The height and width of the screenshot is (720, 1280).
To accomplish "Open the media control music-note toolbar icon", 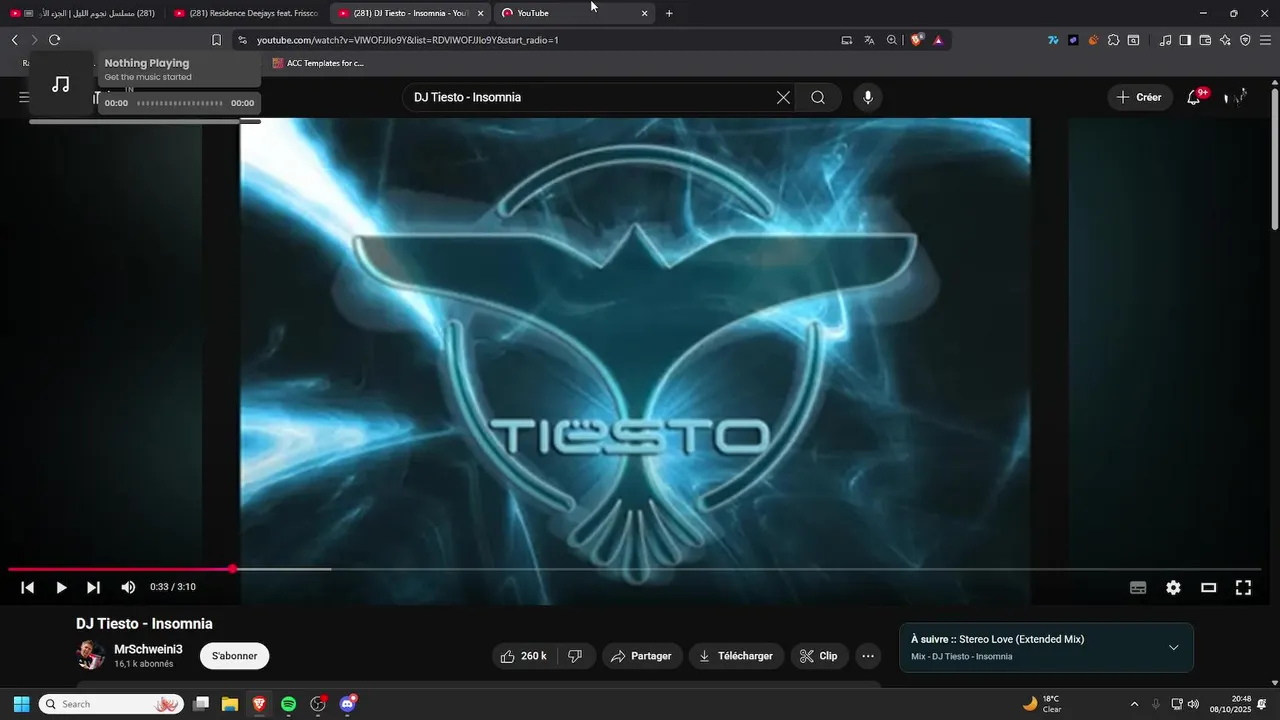I will [1165, 40].
